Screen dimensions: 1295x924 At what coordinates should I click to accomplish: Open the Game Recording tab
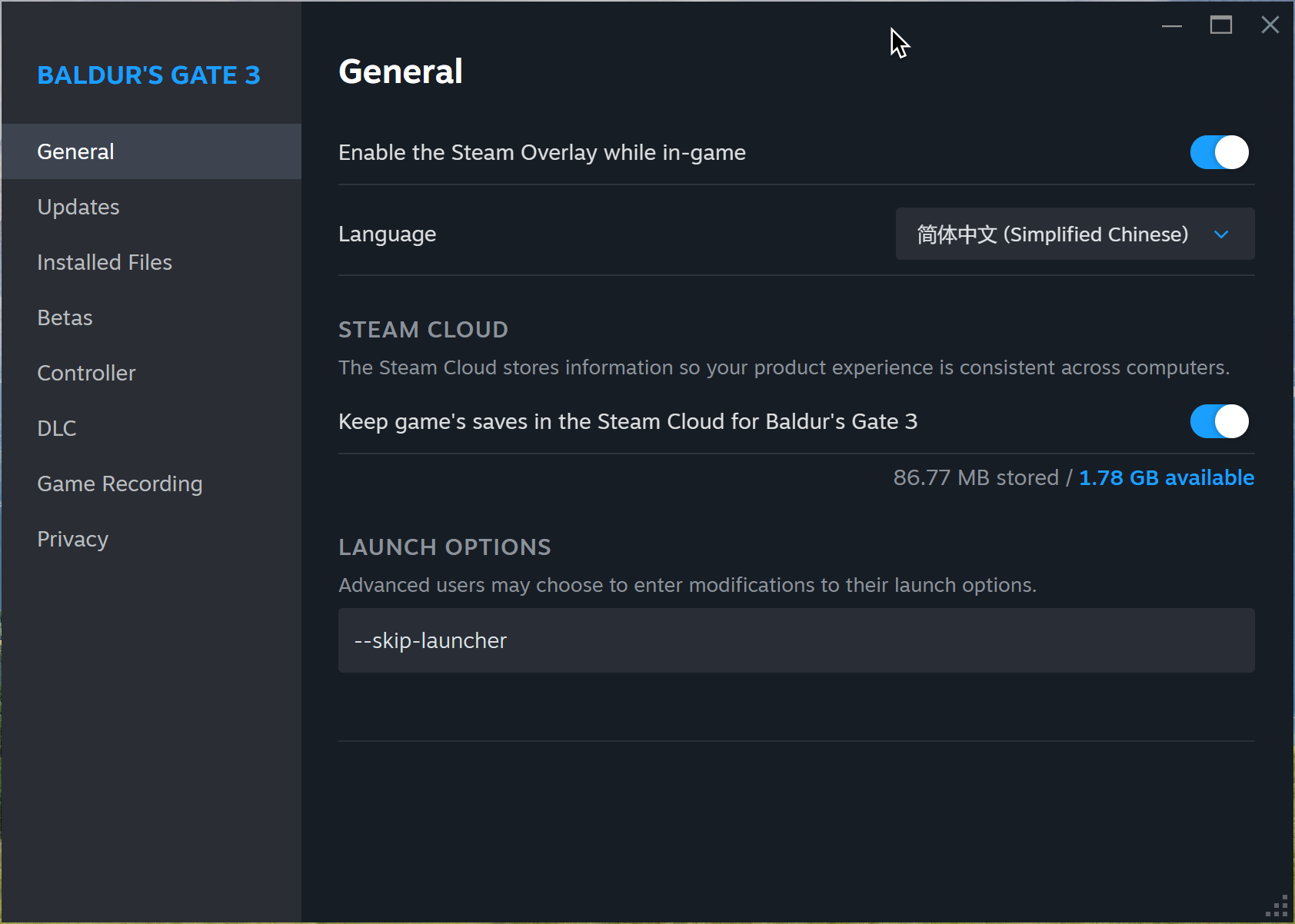tap(151, 484)
